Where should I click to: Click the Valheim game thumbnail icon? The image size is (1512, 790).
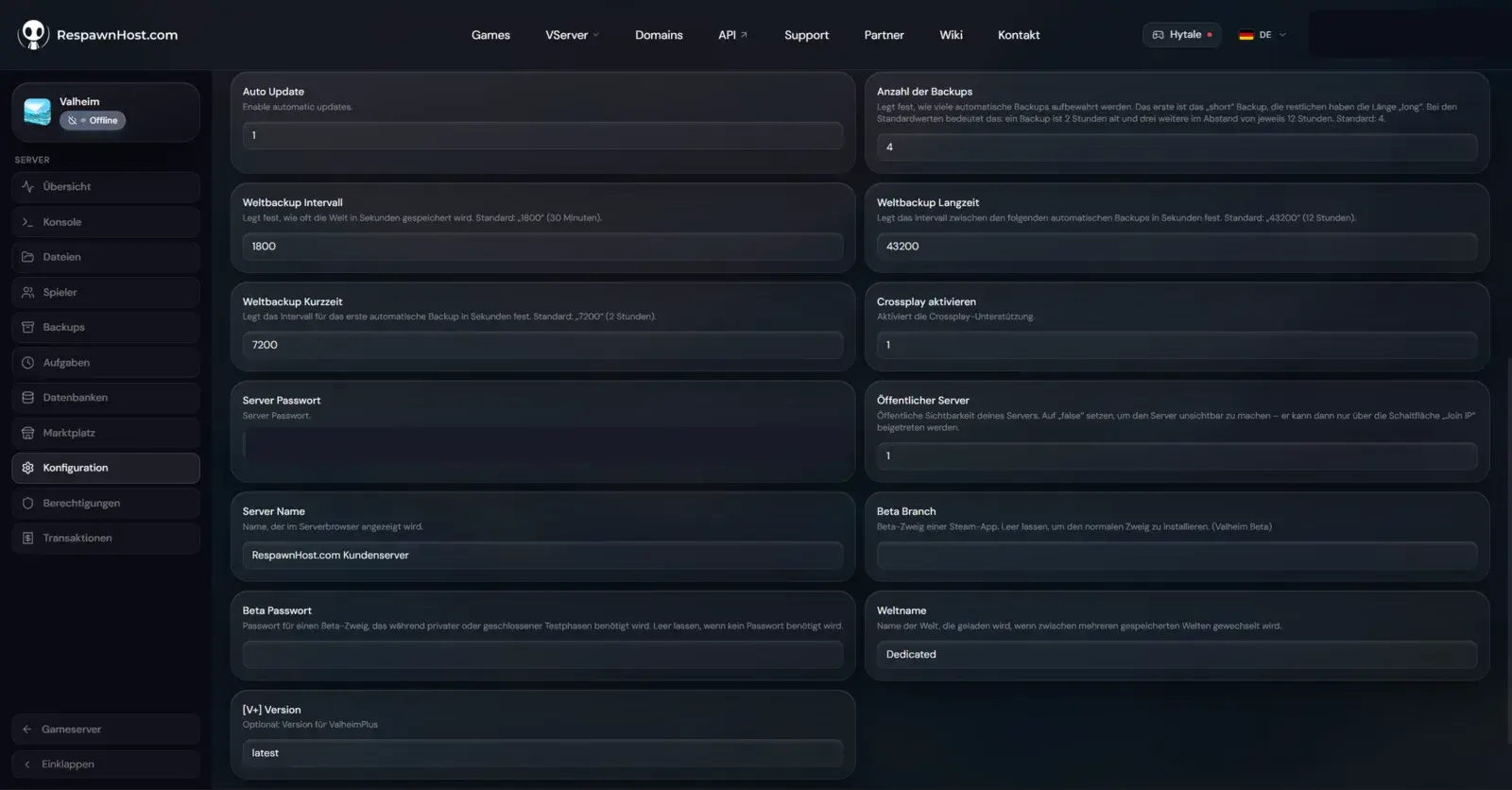pyautogui.click(x=38, y=112)
